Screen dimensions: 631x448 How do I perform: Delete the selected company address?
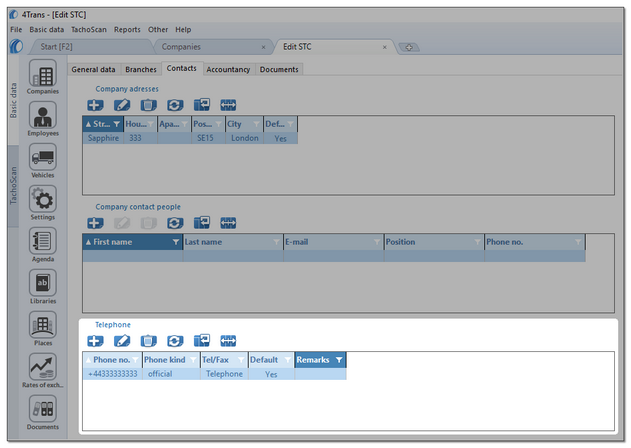click(148, 105)
